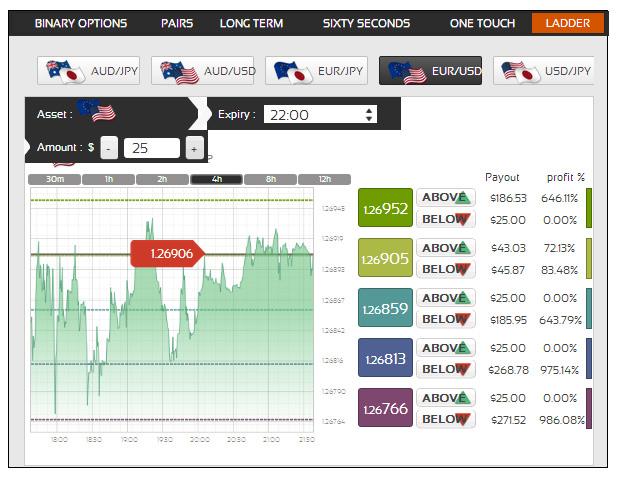620x480 pixels.
Task: Set chart timeframe to 2h
Action: coord(163,180)
